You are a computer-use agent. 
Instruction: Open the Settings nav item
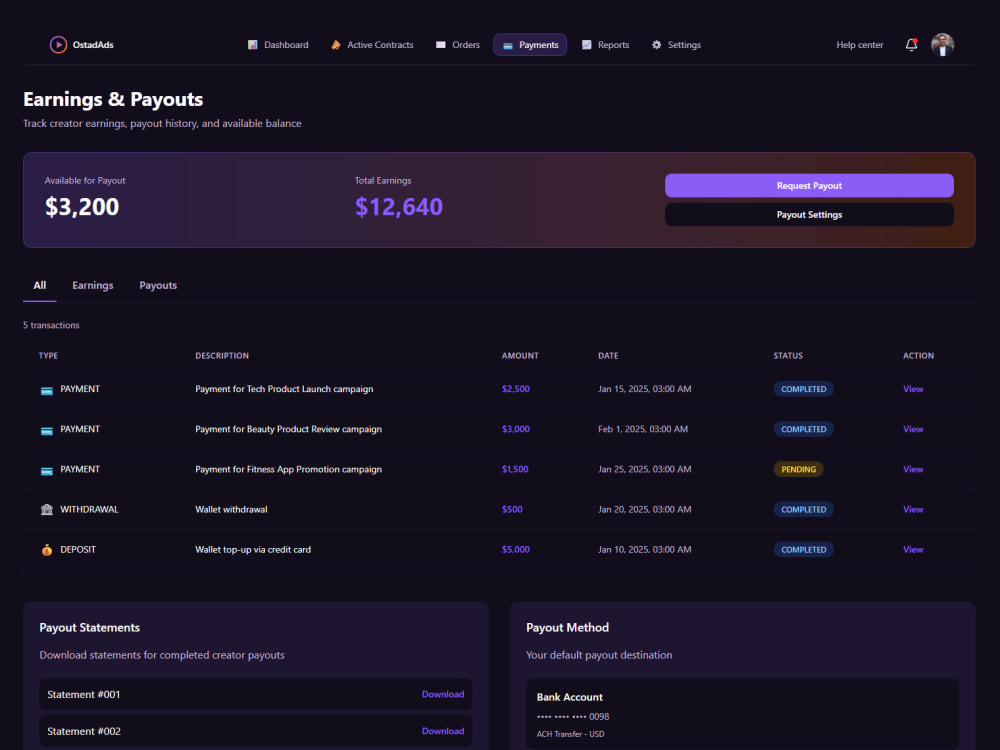coord(676,45)
